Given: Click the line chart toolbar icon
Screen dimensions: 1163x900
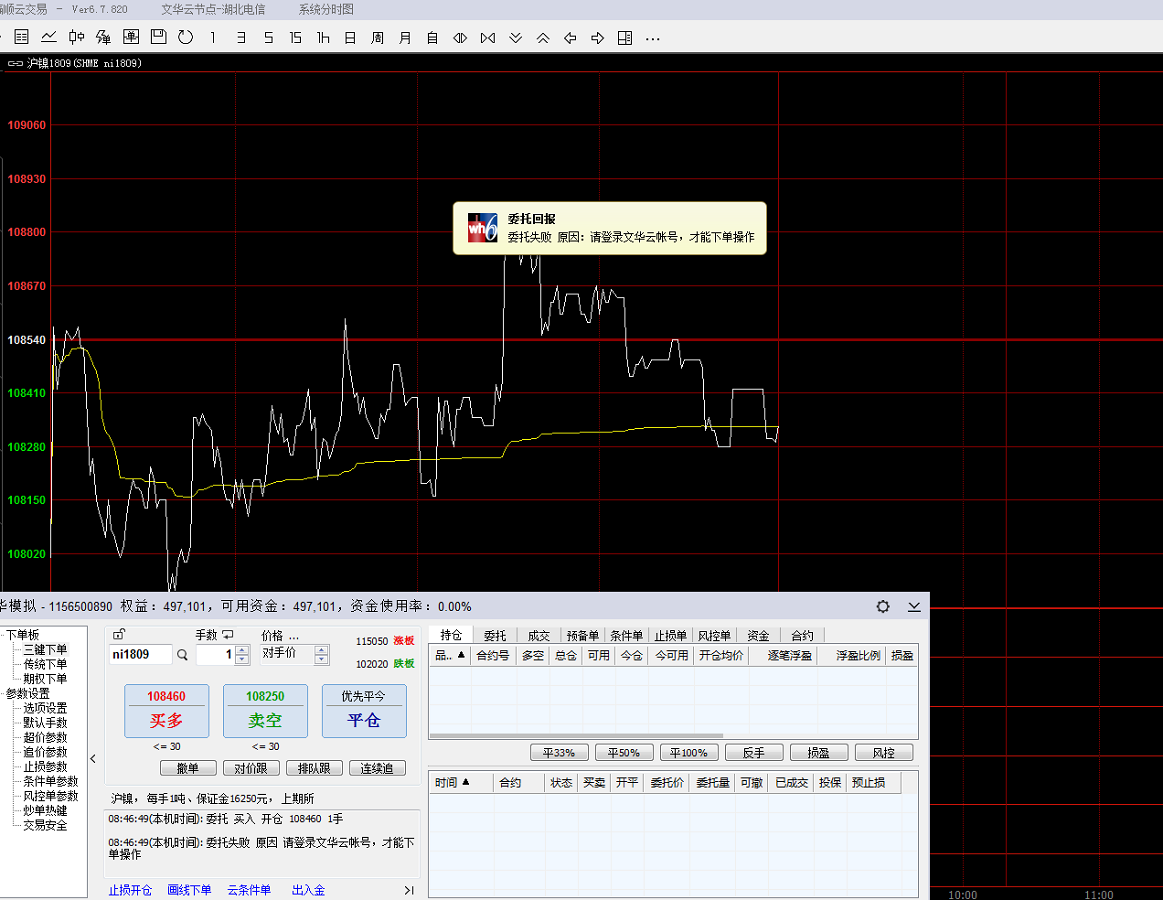Looking at the screenshot, I should point(49,38).
